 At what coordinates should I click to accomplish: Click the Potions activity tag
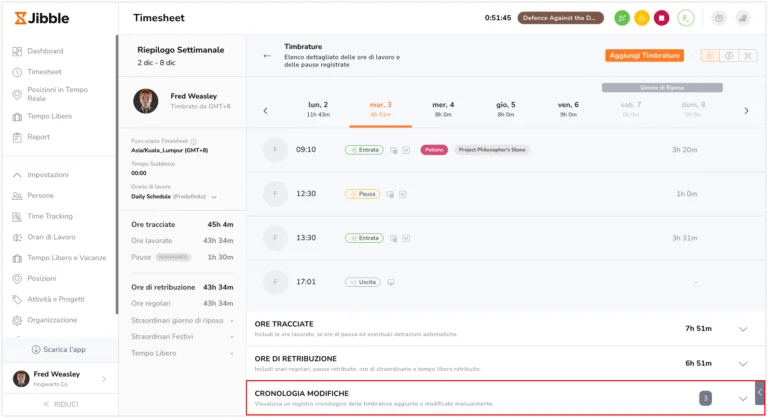pyautogui.click(x=434, y=150)
